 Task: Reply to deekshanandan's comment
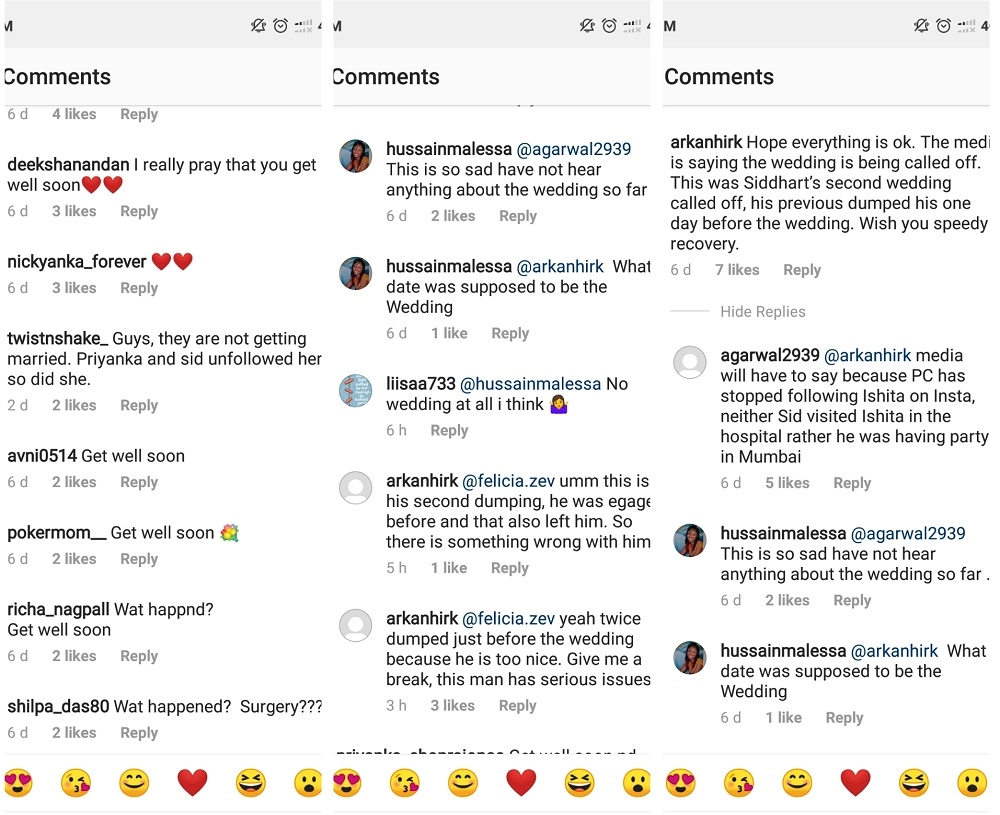139,211
